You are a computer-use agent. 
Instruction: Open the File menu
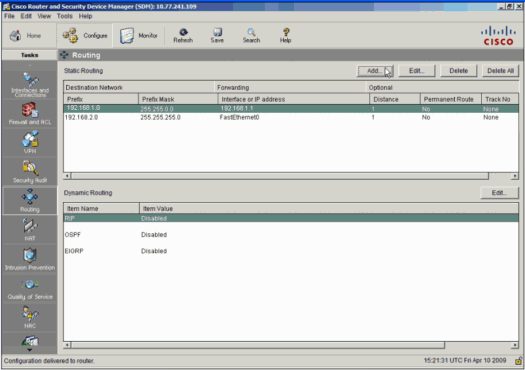coord(9,16)
